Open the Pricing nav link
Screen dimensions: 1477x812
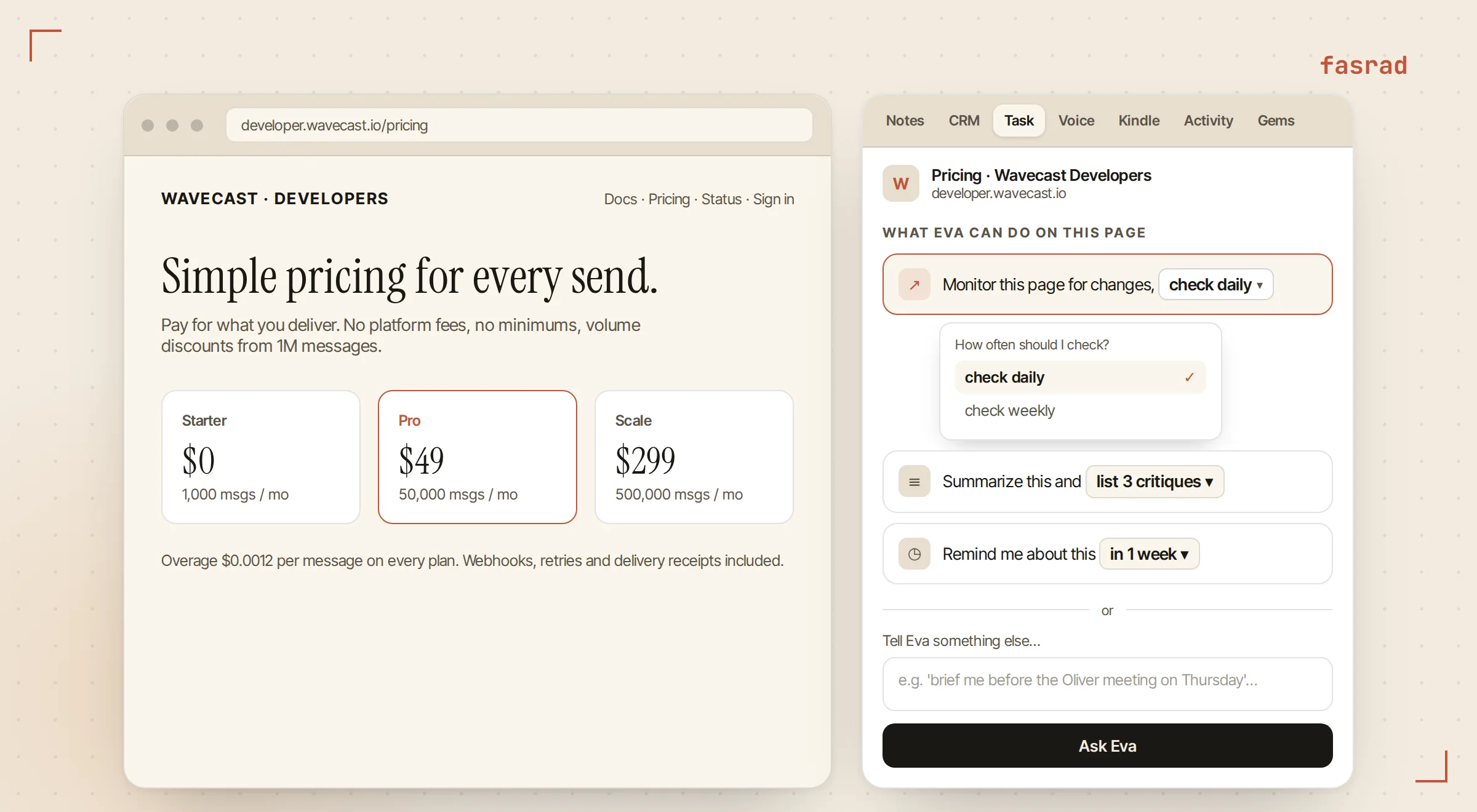pos(669,199)
